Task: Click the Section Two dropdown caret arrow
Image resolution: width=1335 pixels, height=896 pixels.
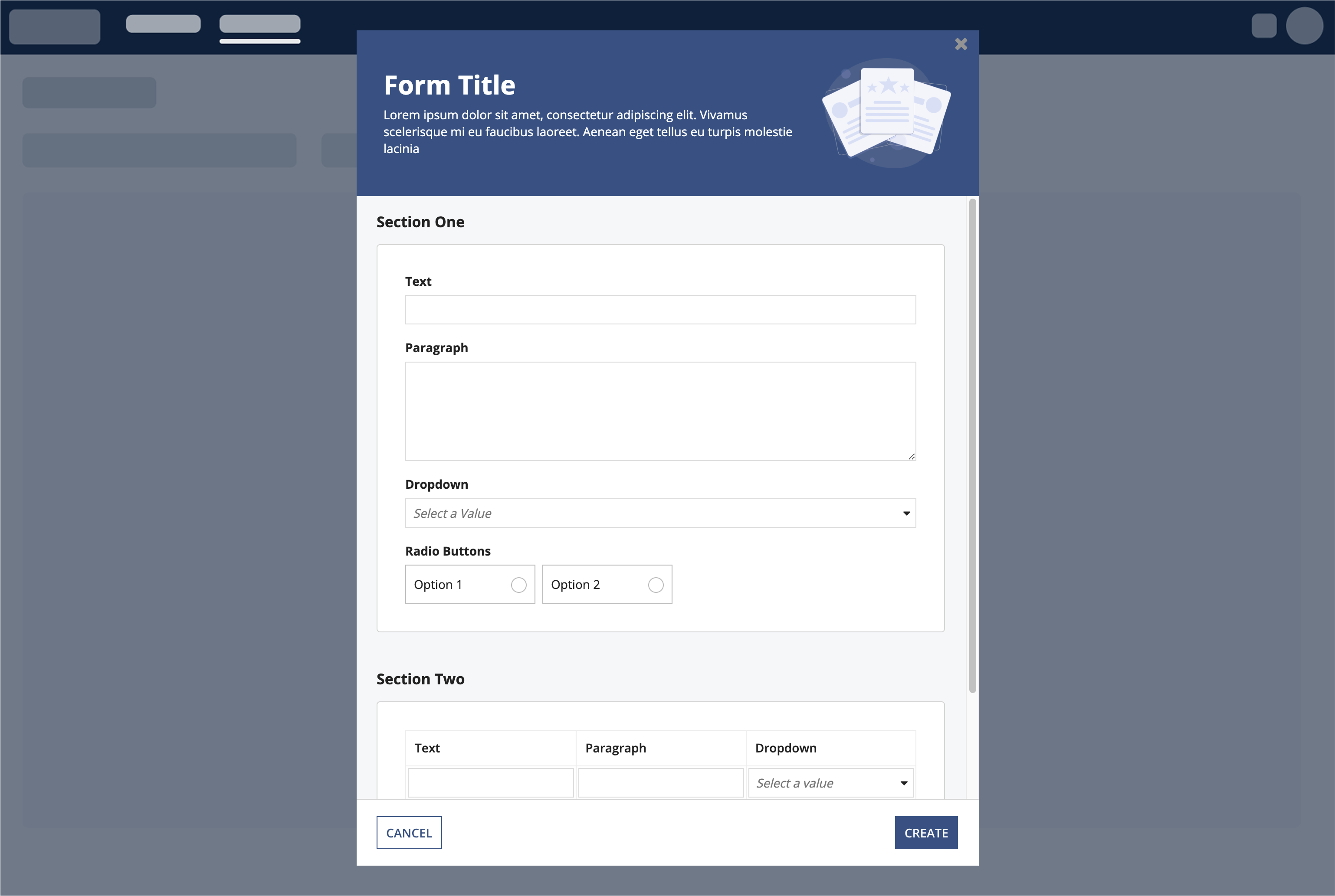Action: coord(904,783)
